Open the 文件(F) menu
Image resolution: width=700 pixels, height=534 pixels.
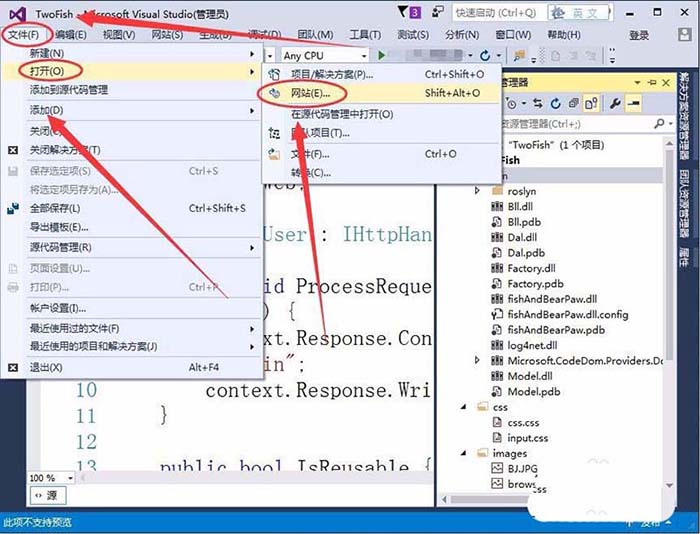[x=24, y=34]
